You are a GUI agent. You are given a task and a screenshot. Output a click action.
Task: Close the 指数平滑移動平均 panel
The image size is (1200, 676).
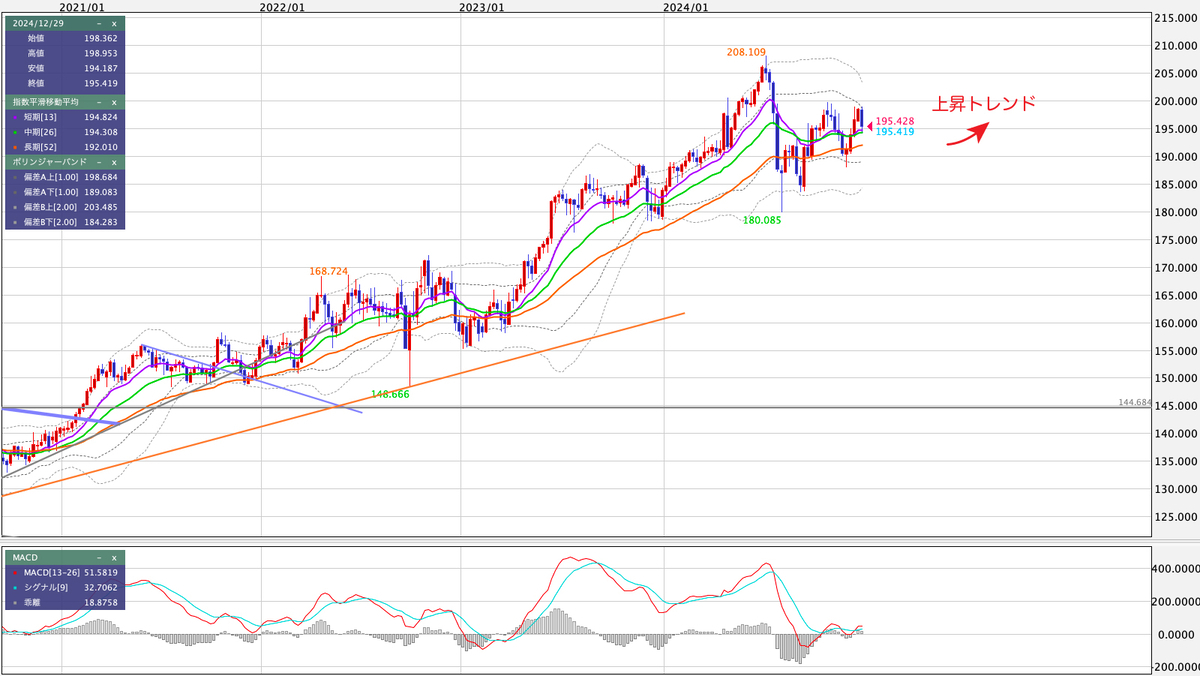point(113,102)
